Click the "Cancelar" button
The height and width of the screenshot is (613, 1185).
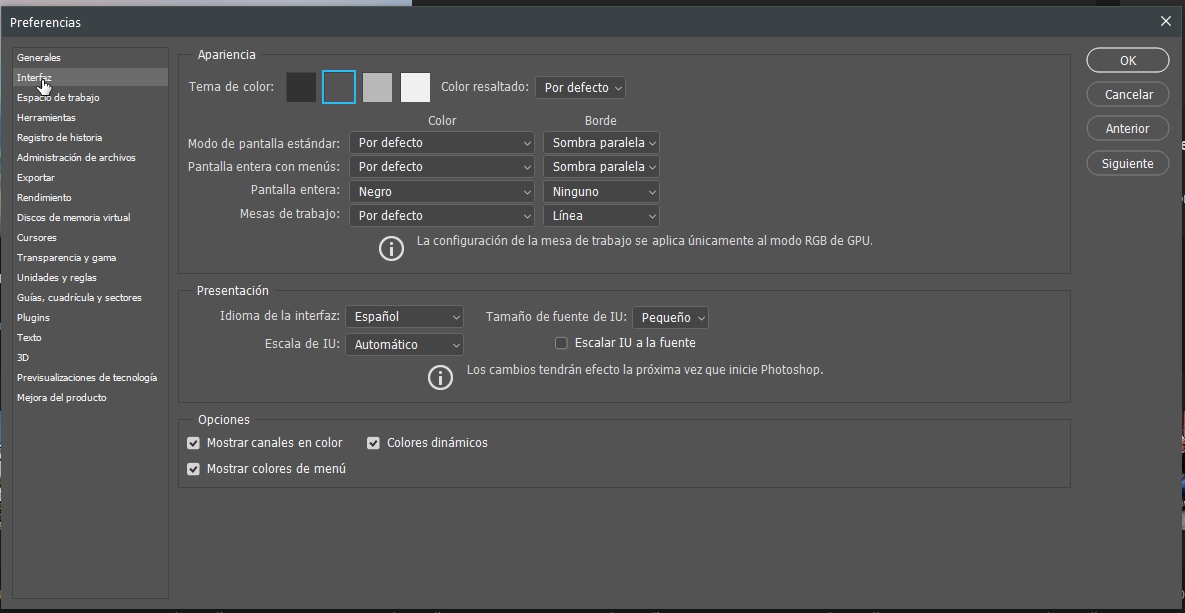(1127, 94)
